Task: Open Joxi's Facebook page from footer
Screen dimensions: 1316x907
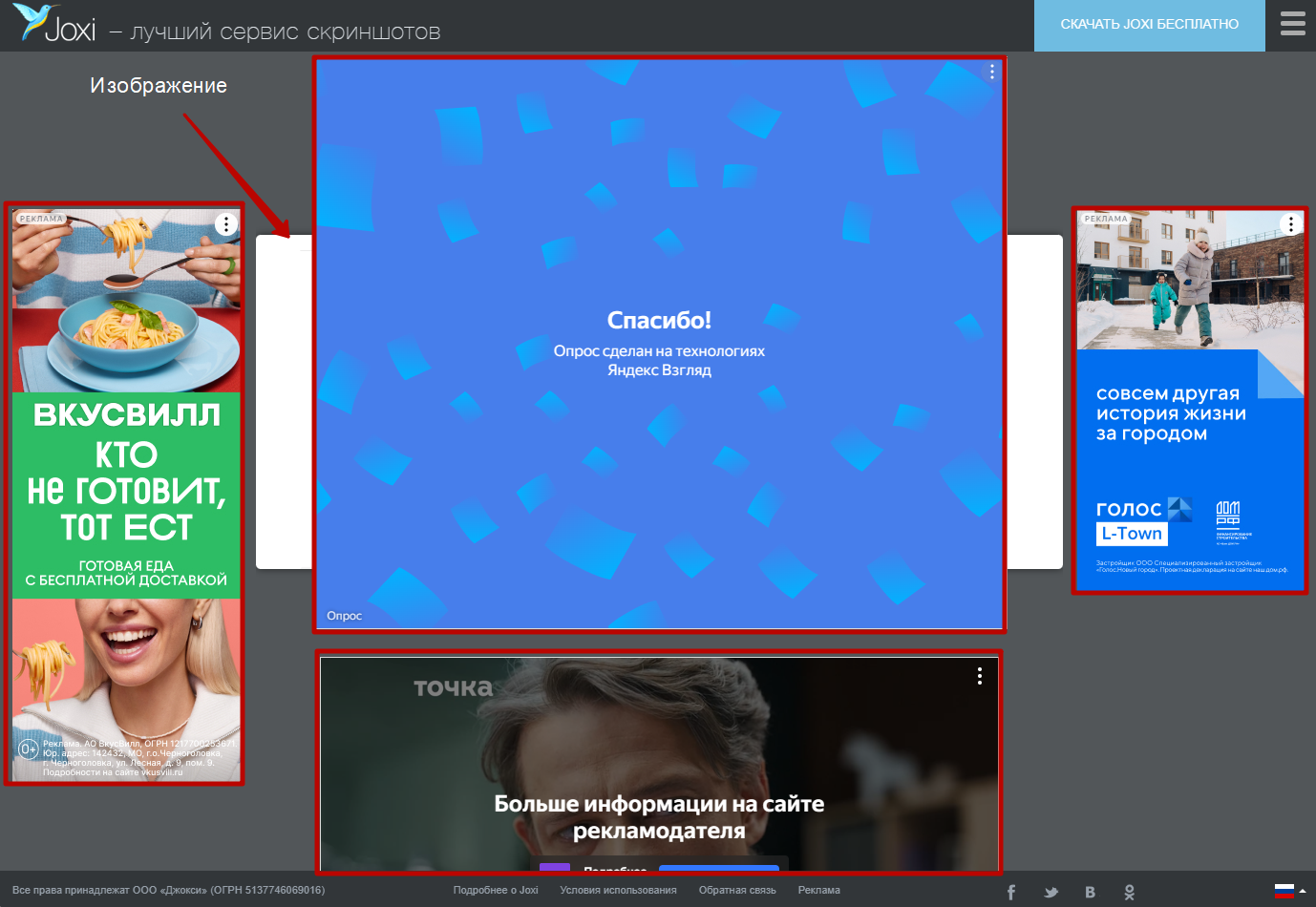Action: click(x=1011, y=892)
